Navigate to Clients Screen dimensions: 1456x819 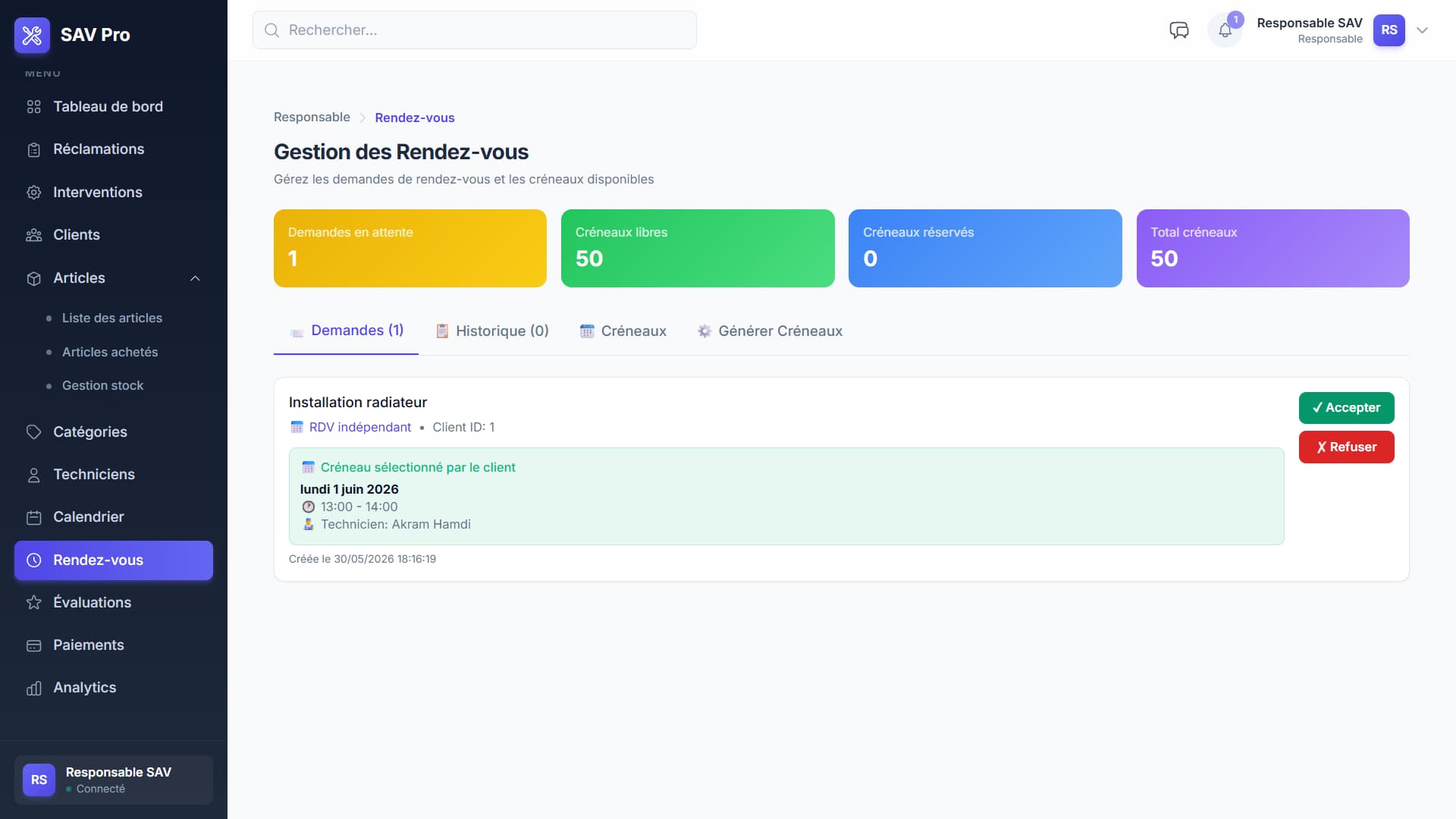[114, 235]
